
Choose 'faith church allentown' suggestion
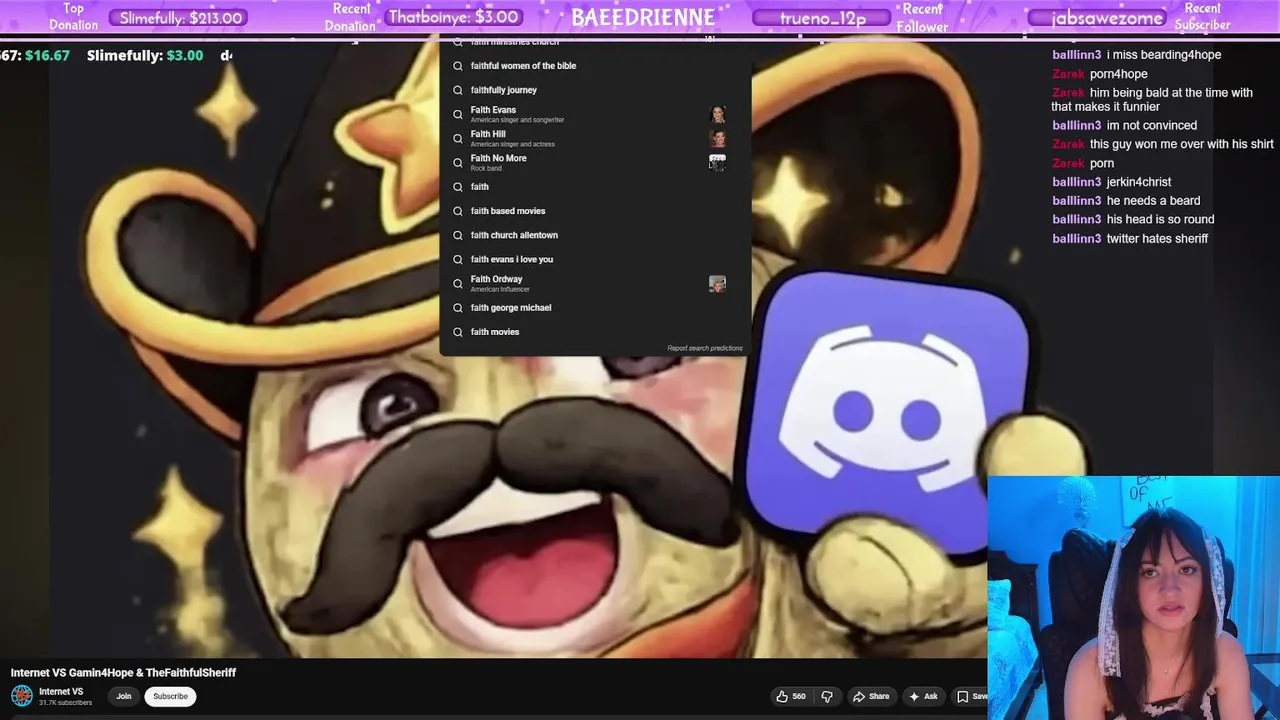(595, 235)
